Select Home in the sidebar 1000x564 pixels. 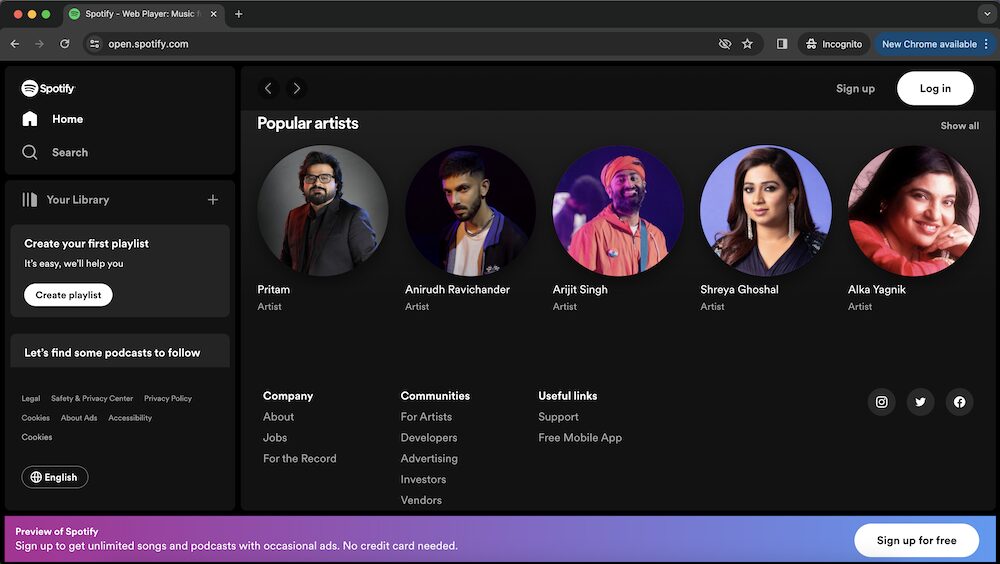click(67, 119)
